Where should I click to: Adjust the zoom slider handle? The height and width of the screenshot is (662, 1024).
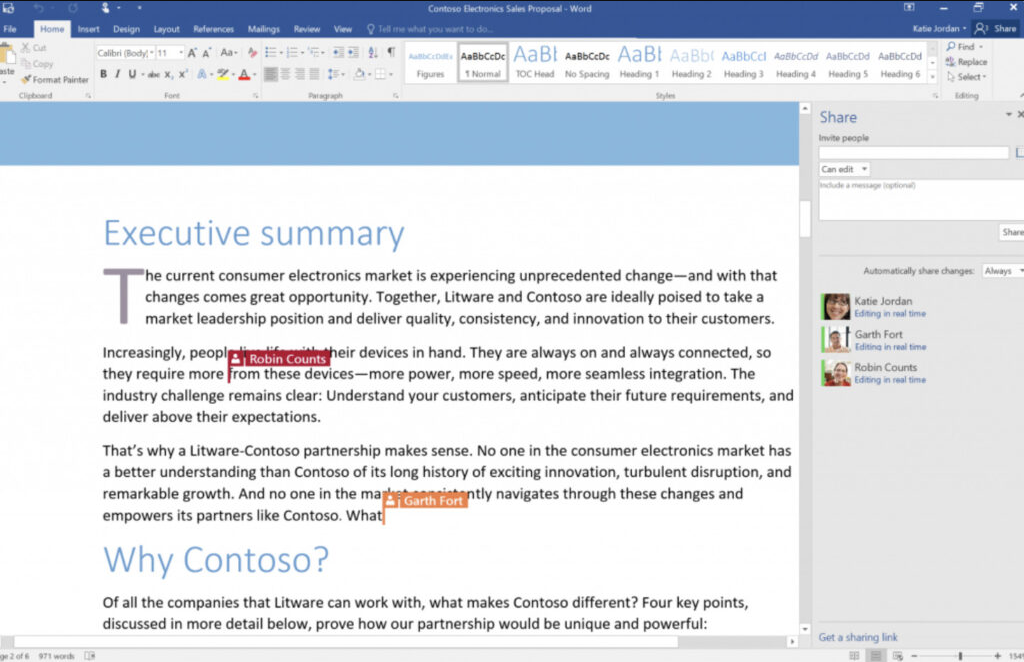960,655
